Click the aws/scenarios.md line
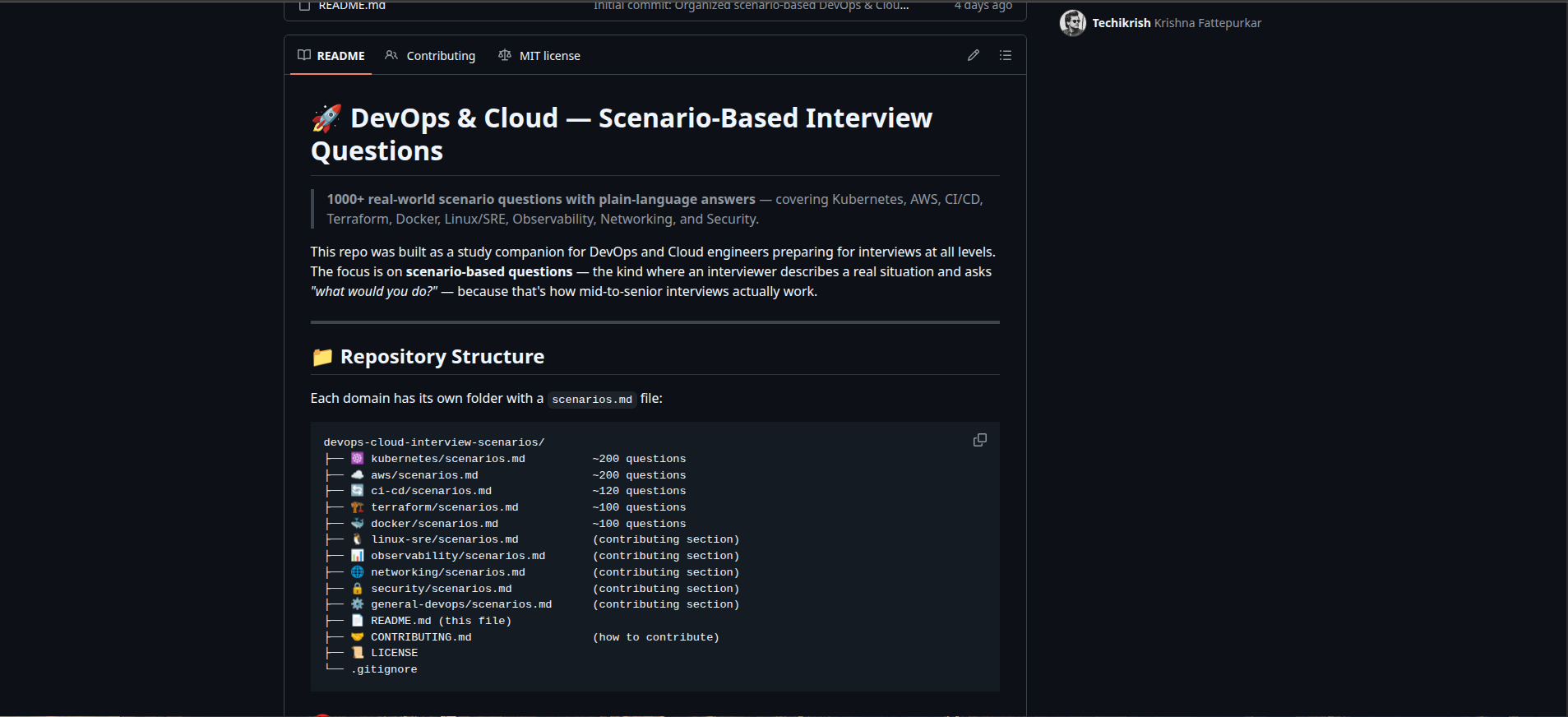This screenshot has height=717, width=1568. (x=424, y=475)
